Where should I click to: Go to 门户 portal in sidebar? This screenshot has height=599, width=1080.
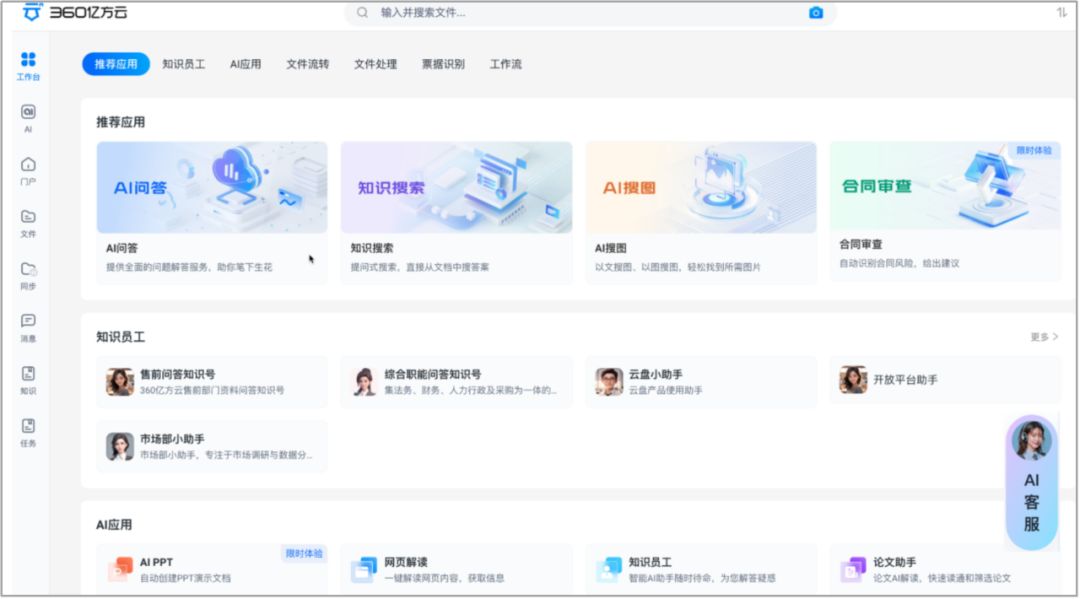[x=28, y=170]
